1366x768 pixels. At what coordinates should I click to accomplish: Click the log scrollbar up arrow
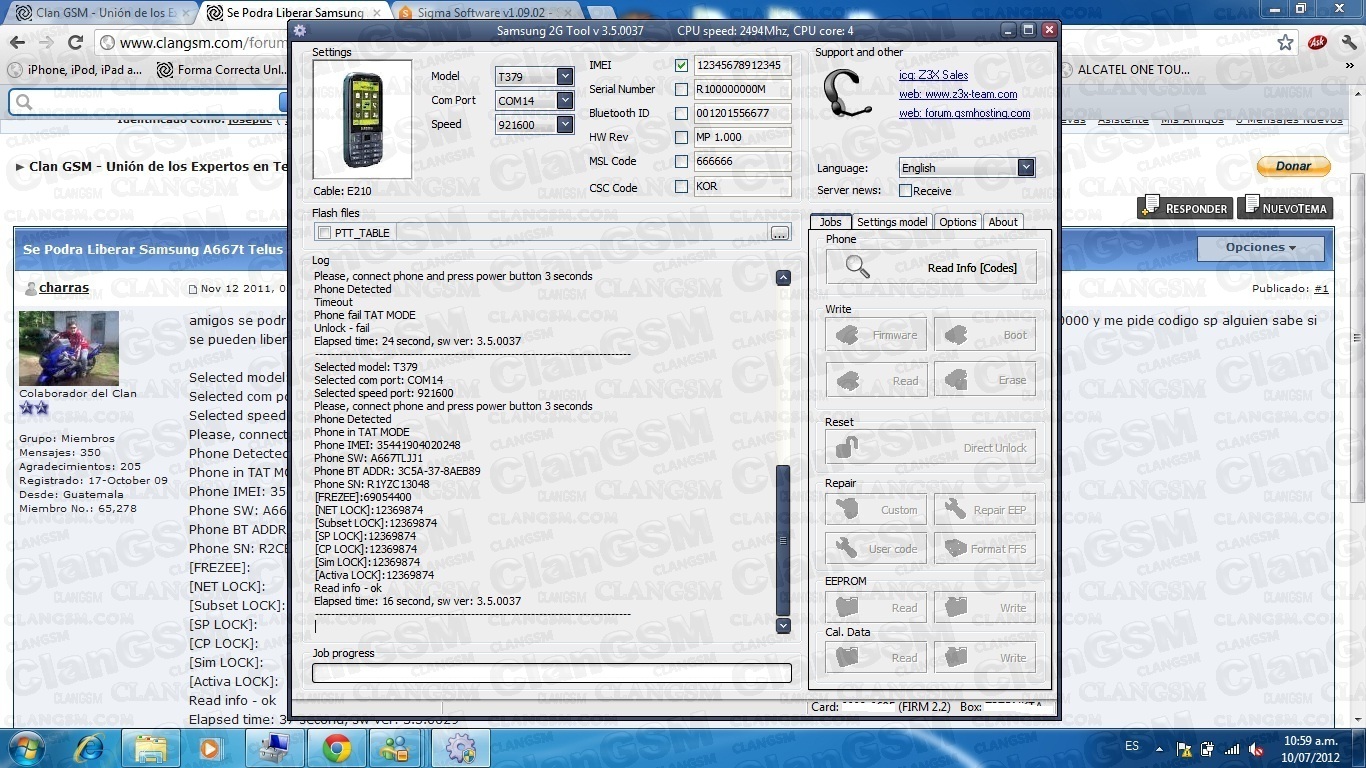783,277
